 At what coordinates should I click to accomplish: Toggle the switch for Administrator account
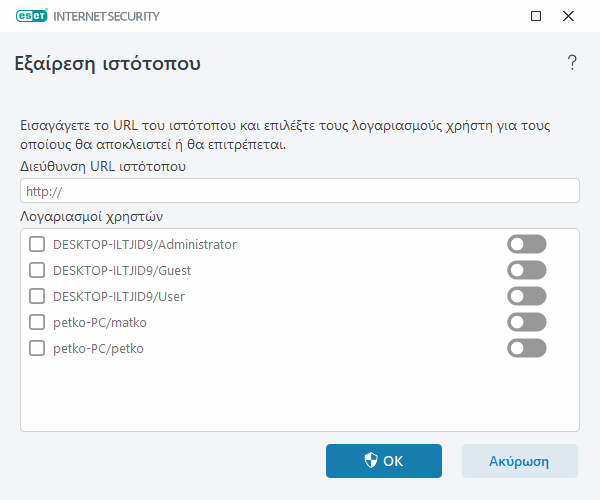527,244
